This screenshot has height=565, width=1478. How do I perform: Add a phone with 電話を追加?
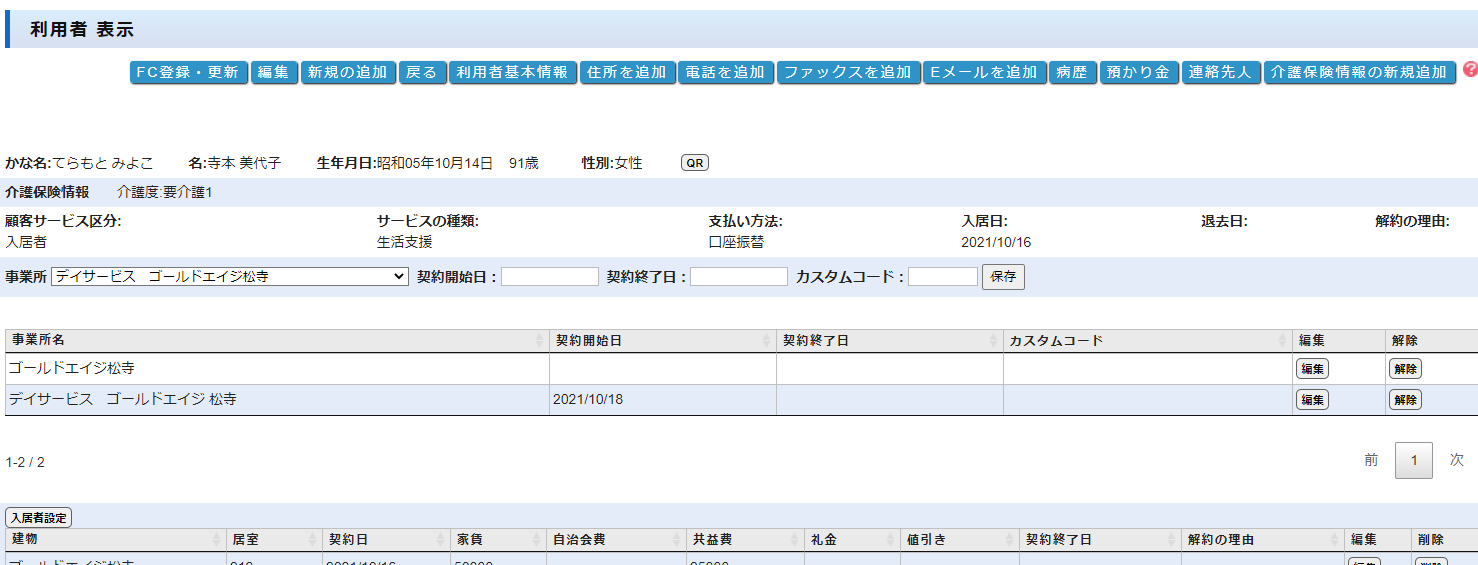point(725,72)
